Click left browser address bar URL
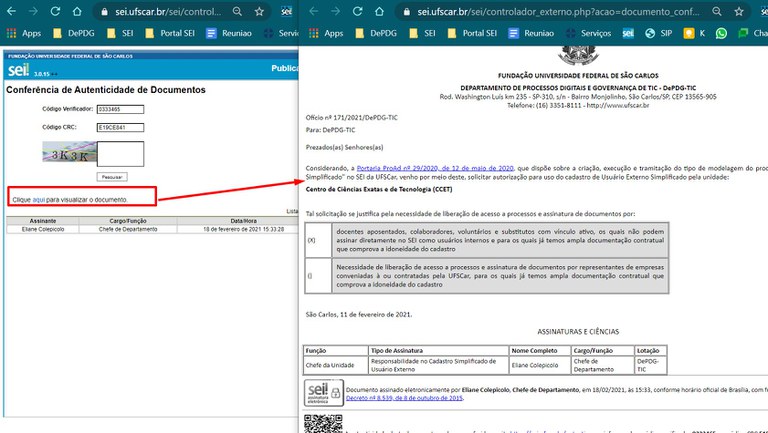The width and height of the screenshot is (768, 433). 168,11
